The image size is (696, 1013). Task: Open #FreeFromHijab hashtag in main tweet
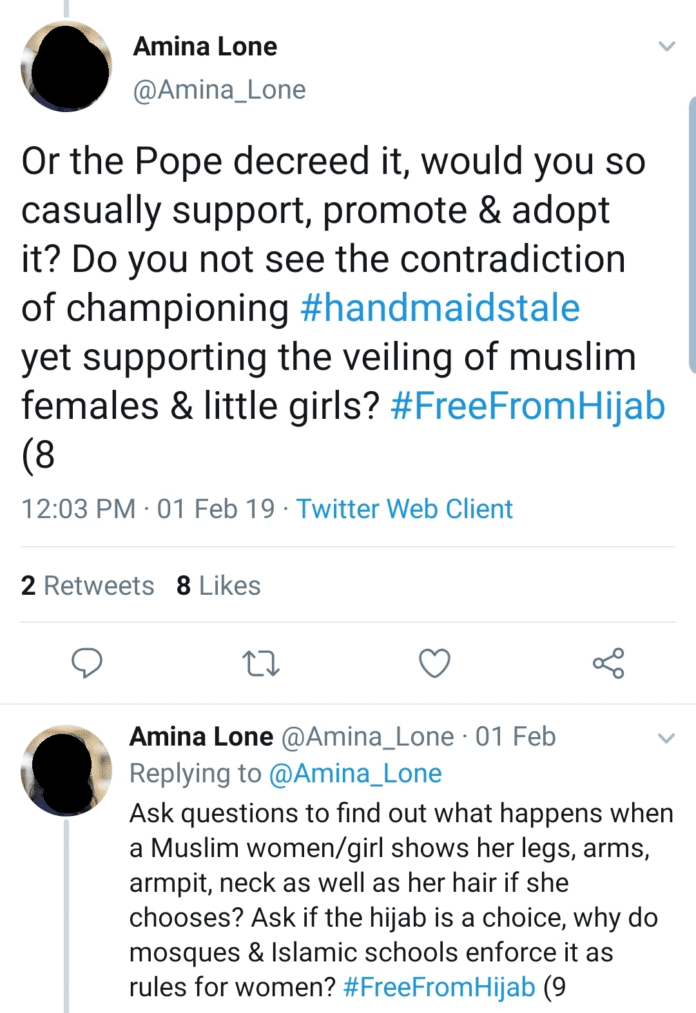tap(528, 406)
